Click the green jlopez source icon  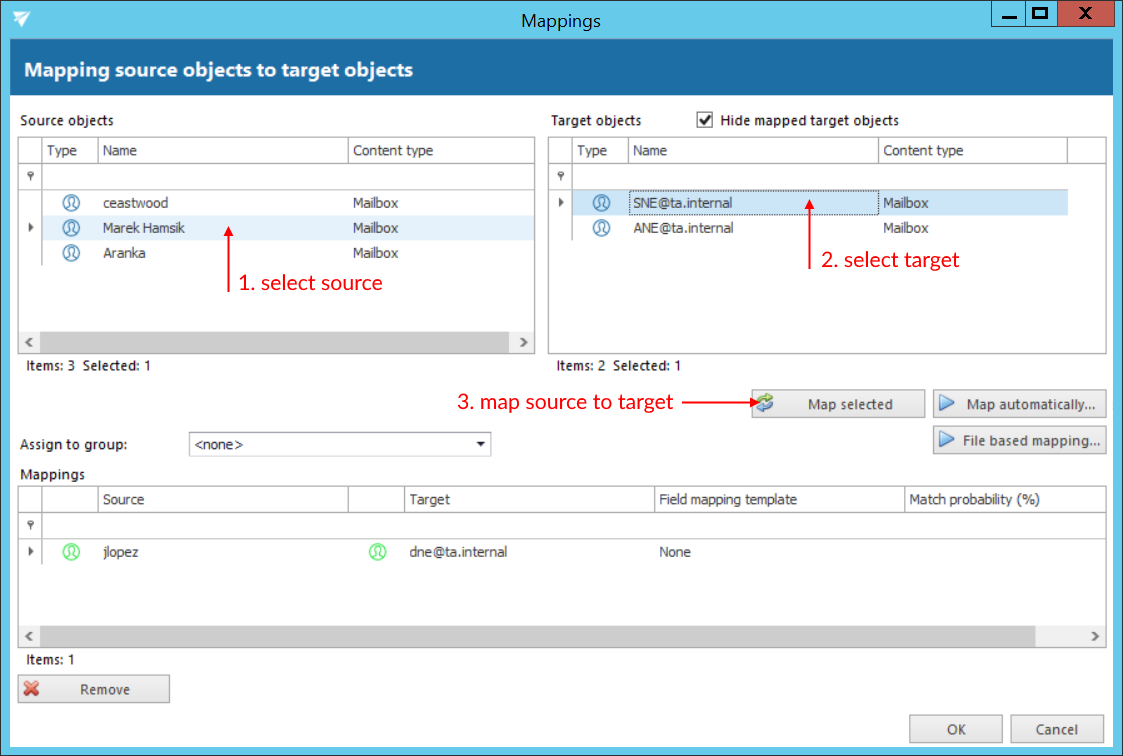coord(71,552)
